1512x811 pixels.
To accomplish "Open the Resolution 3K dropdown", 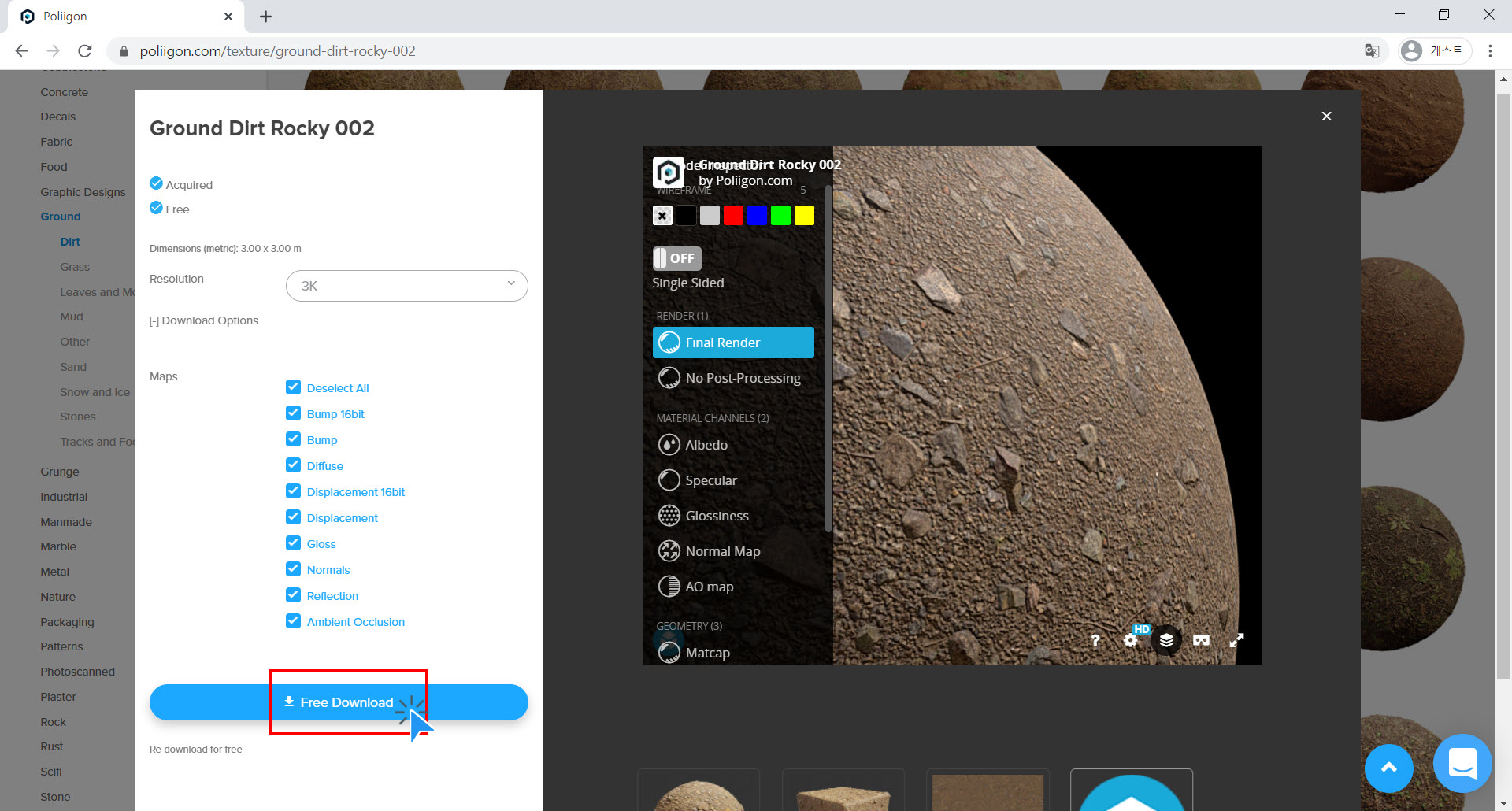I will (x=406, y=286).
